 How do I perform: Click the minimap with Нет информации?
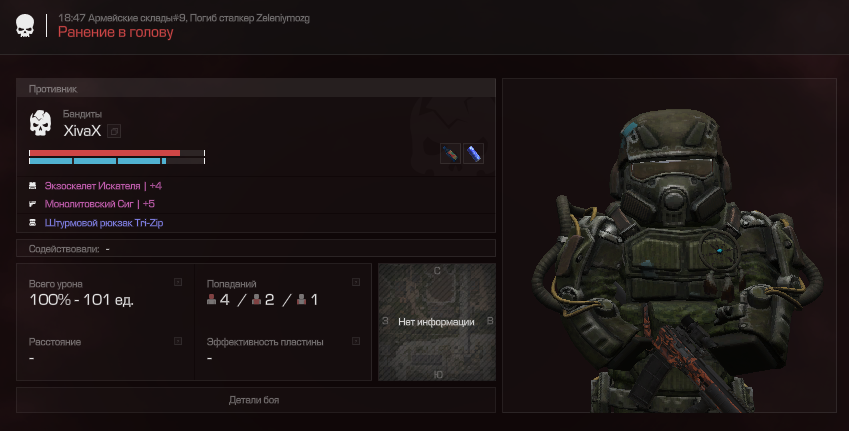tap(436, 322)
